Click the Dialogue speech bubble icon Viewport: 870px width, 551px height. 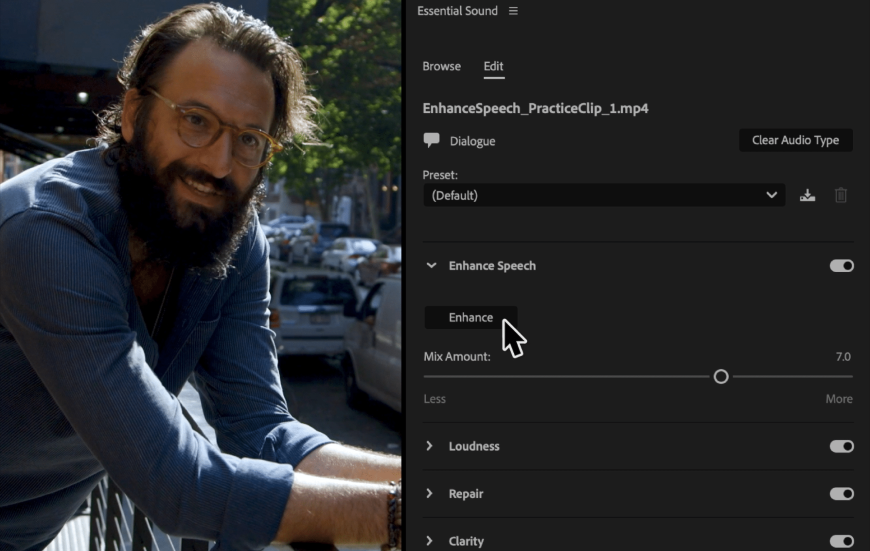click(431, 140)
